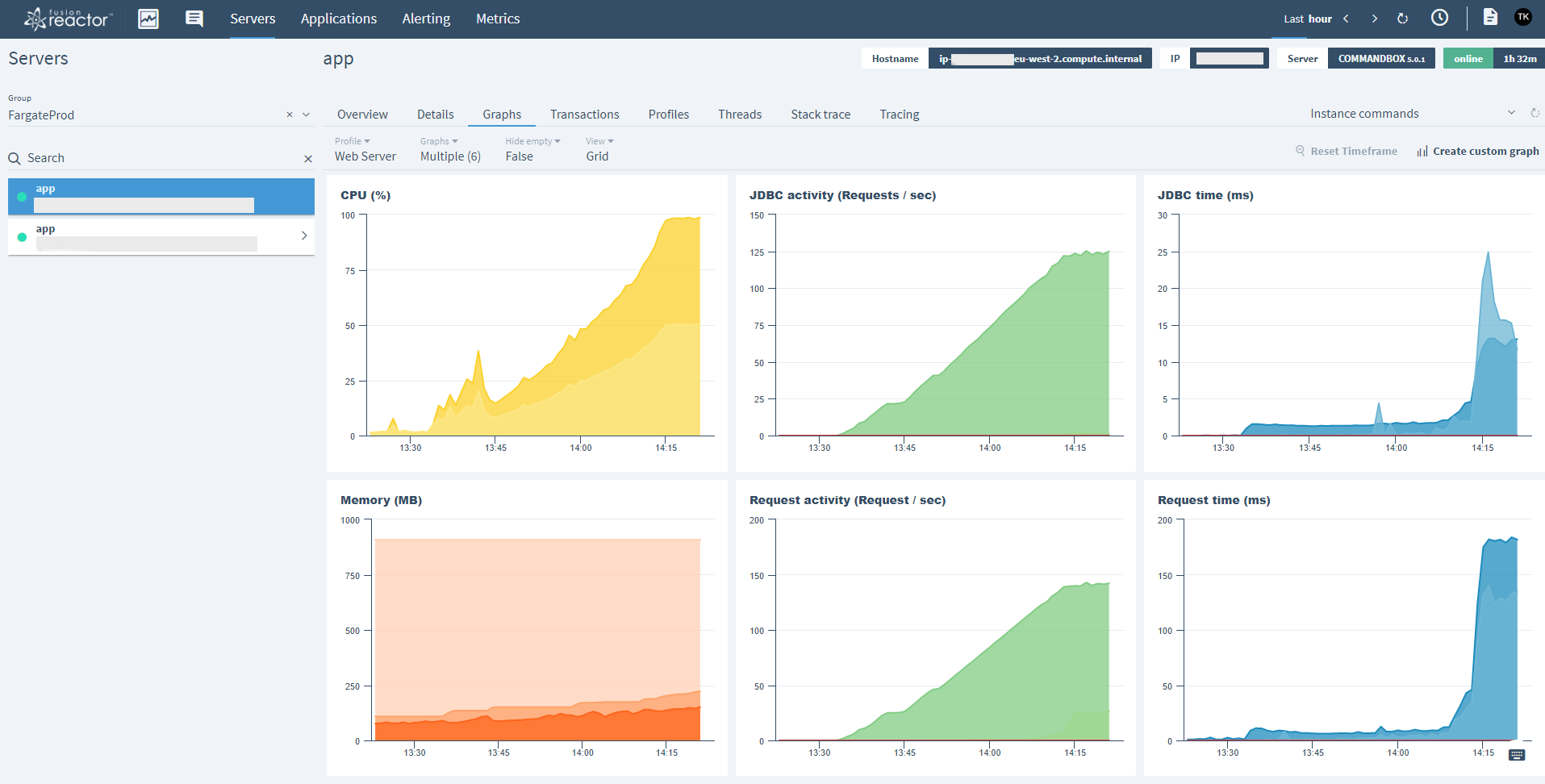
Task: Open the clock time picker icon
Action: click(1440, 18)
